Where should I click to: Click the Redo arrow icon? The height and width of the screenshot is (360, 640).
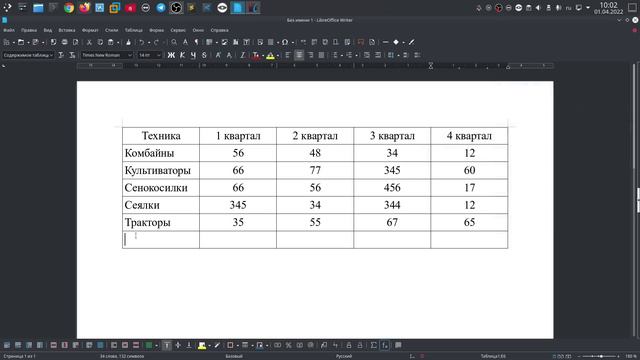(x=156, y=42)
